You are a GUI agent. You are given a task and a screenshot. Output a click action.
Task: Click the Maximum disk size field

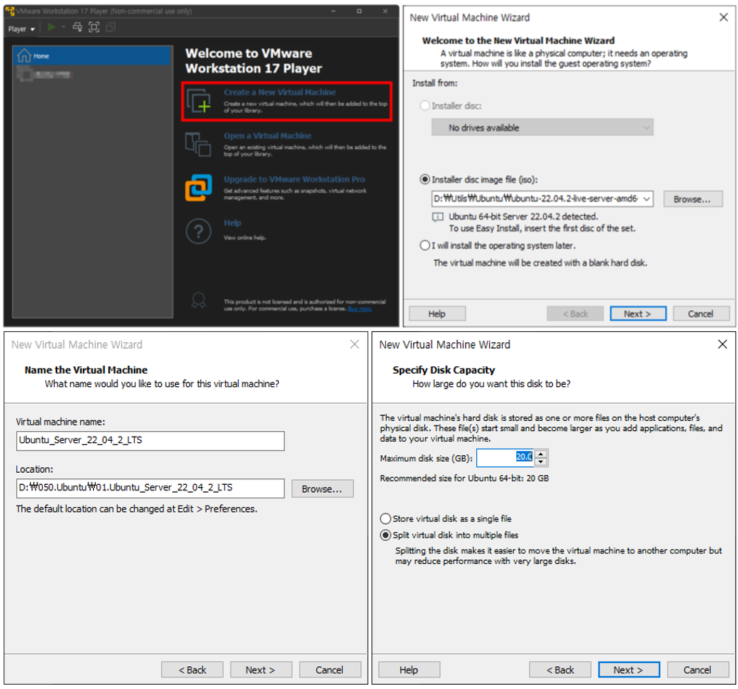(x=505, y=457)
